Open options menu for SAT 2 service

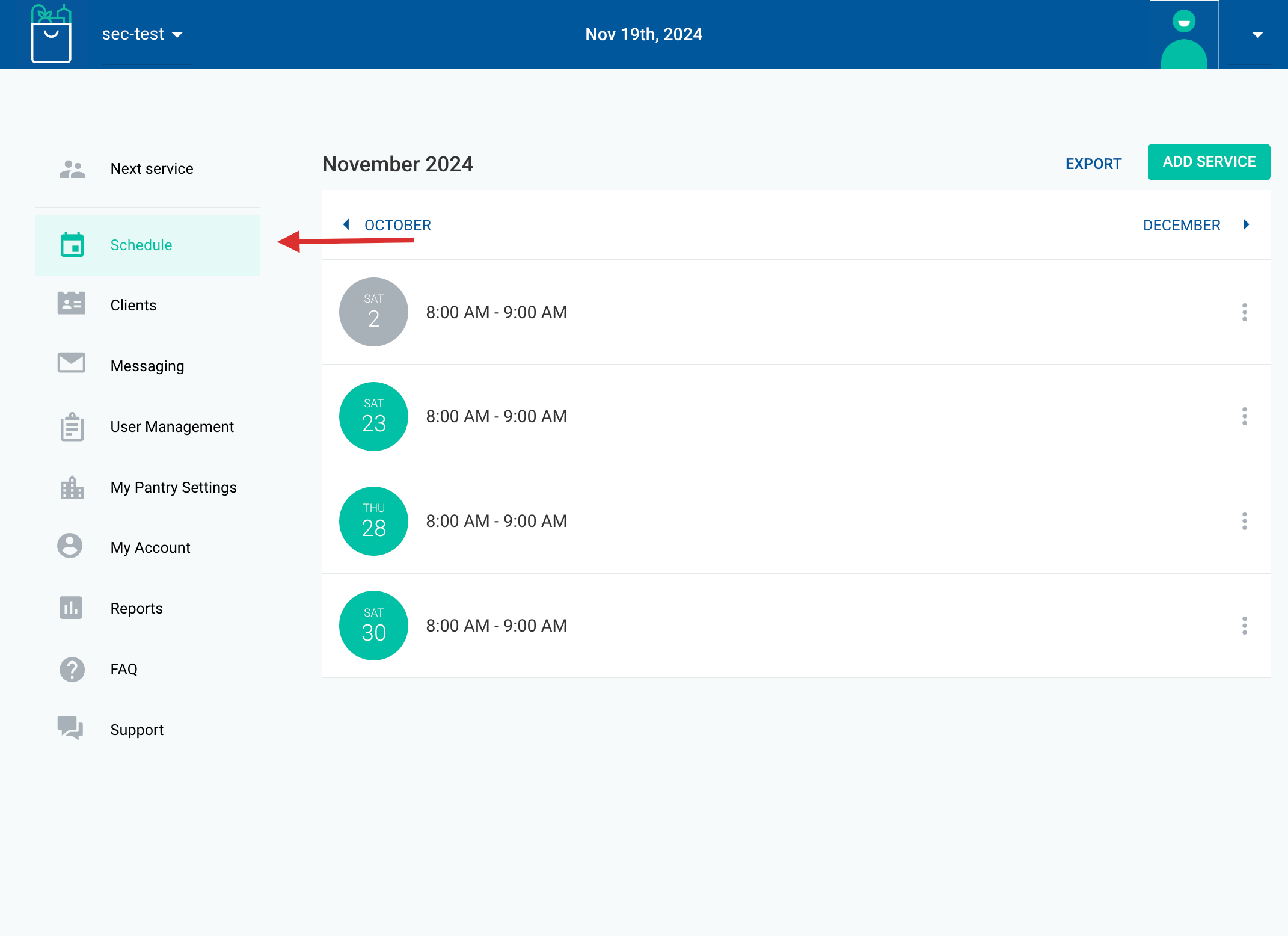click(x=1244, y=312)
